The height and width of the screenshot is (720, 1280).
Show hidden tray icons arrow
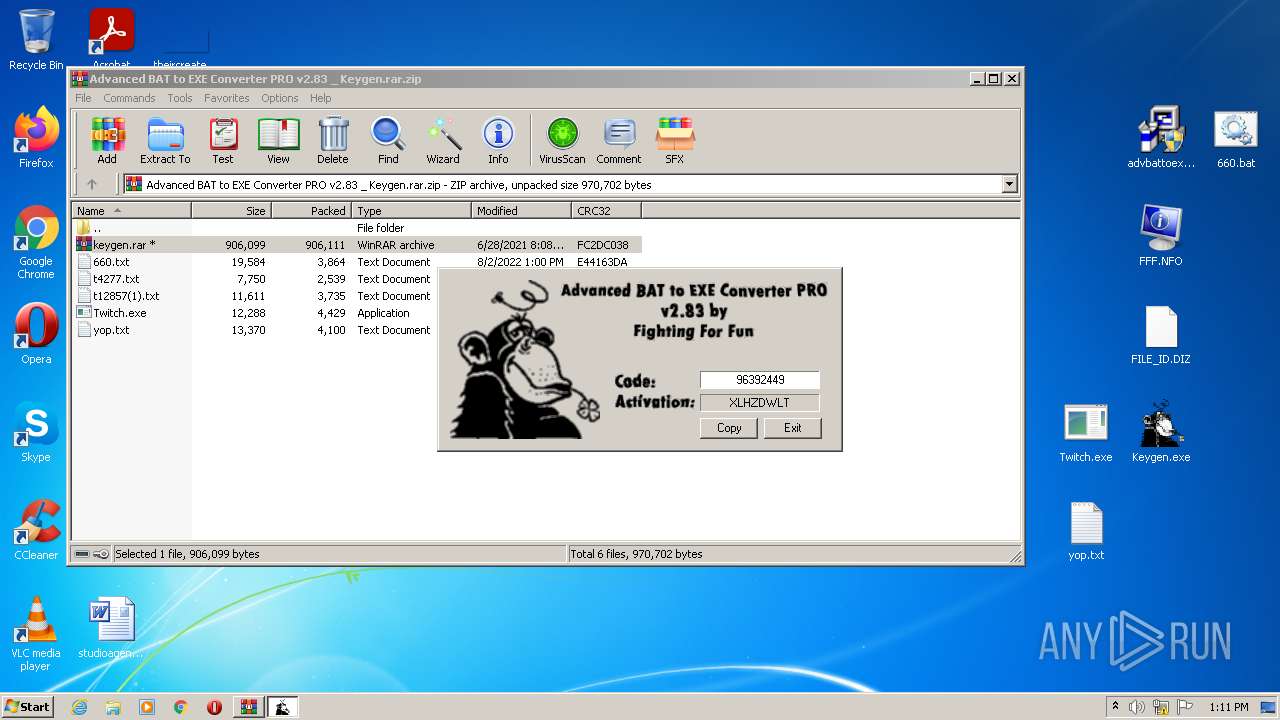click(1115, 707)
